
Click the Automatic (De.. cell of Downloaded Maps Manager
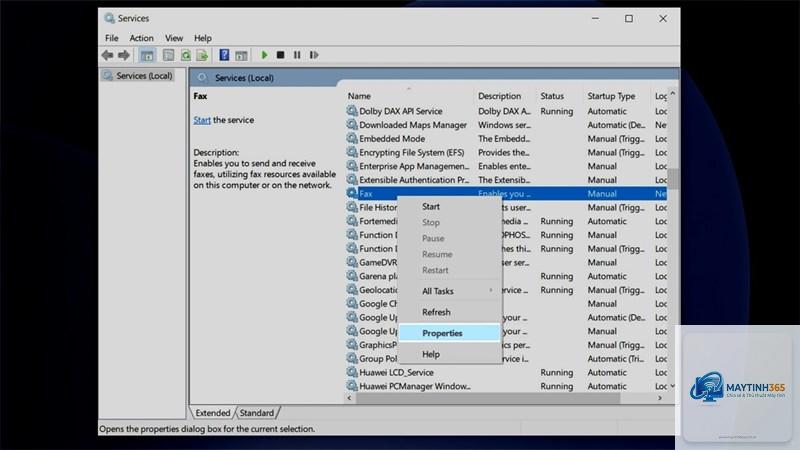pyautogui.click(x=616, y=125)
